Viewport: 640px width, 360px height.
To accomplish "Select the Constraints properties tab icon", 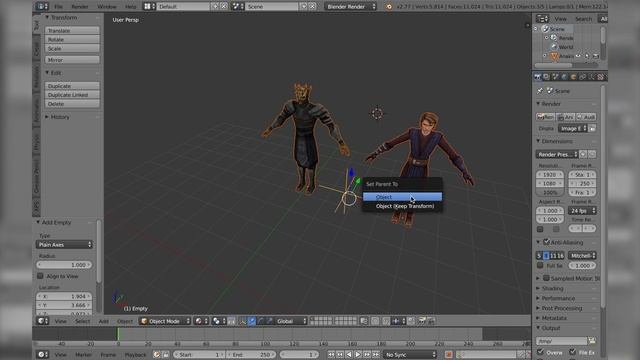I will click(582, 77).
